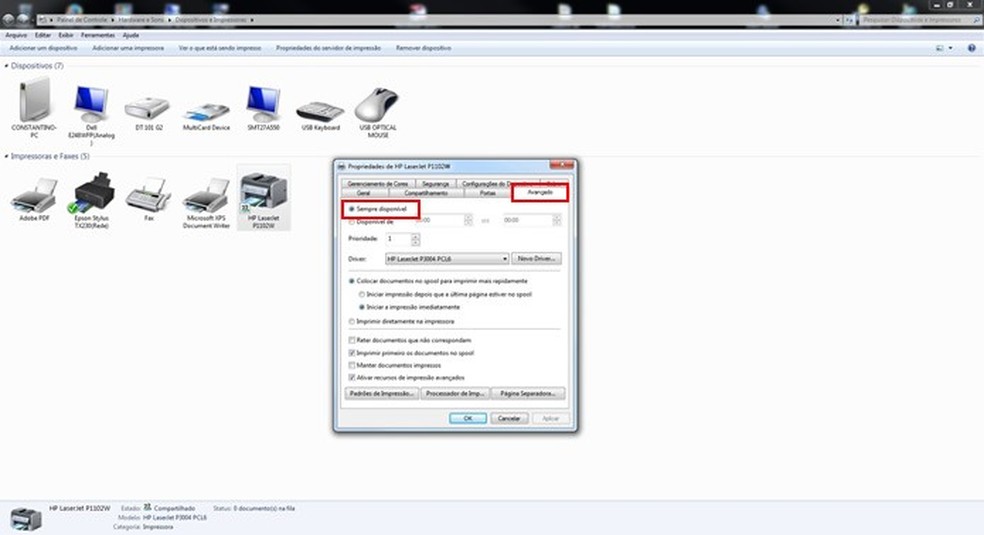Image resolution: width=984 pixels, height=535 pixels.
Task: Select Microsoft XPS Document Writer icon
Action: click(206, 194)
